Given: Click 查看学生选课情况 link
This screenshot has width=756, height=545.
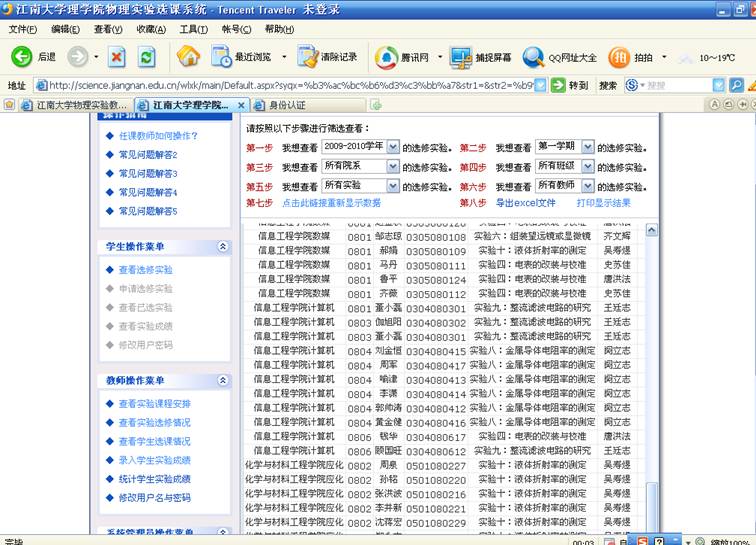Looking at the screenshot, I should pyautogui.click(x=155, y=441).
